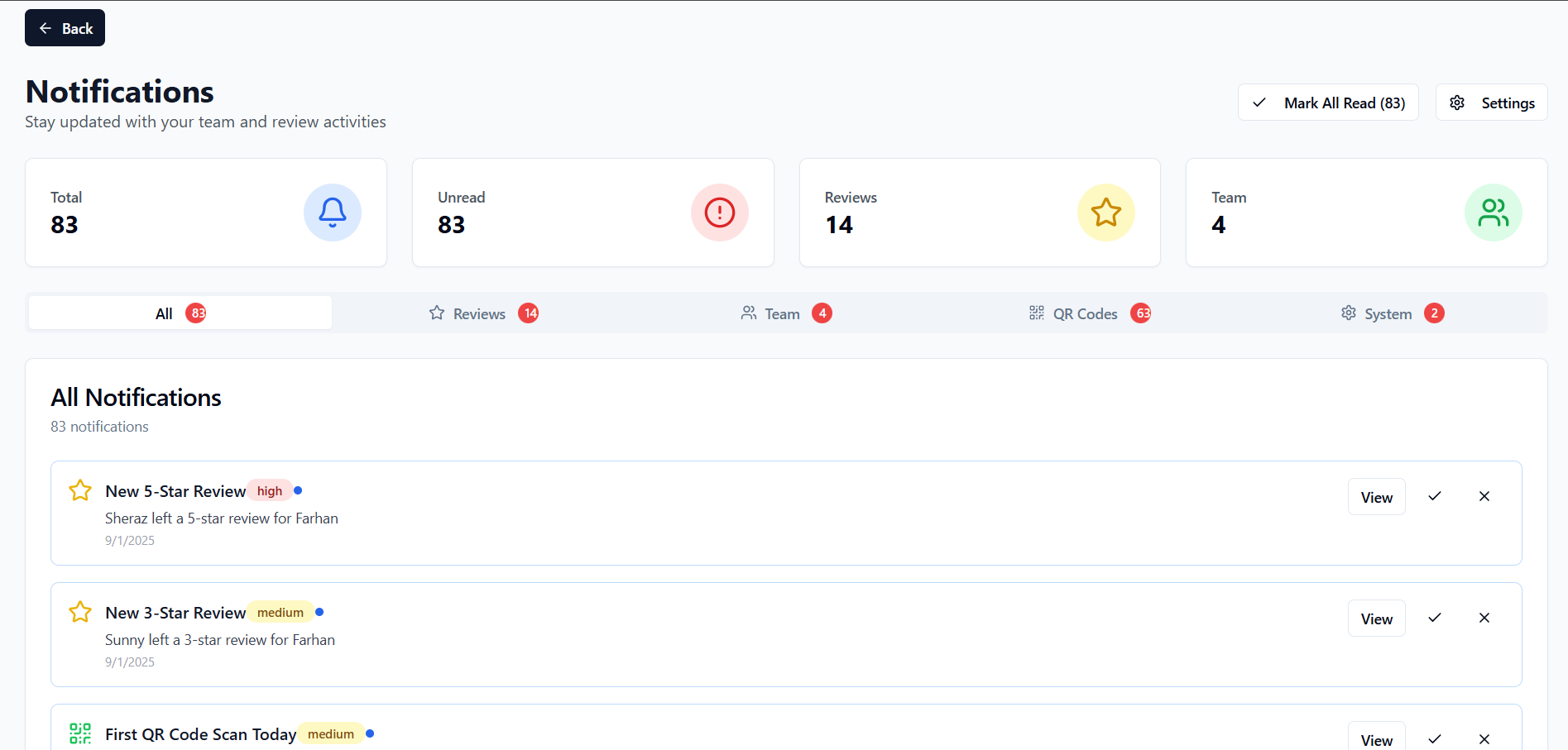
Task: Click the gear icon inside the Settings button
Action: (1456, 103)
